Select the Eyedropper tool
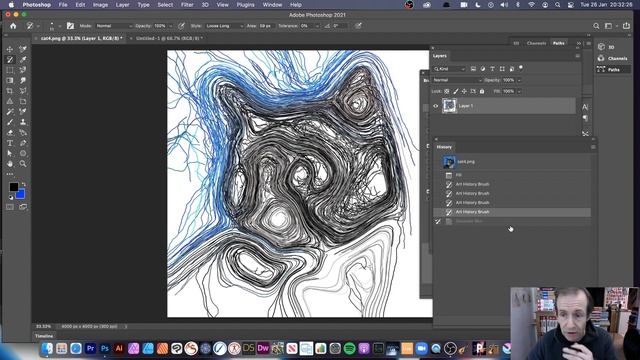The width and height of the screenshot is (640, 360). click(23, 60)
